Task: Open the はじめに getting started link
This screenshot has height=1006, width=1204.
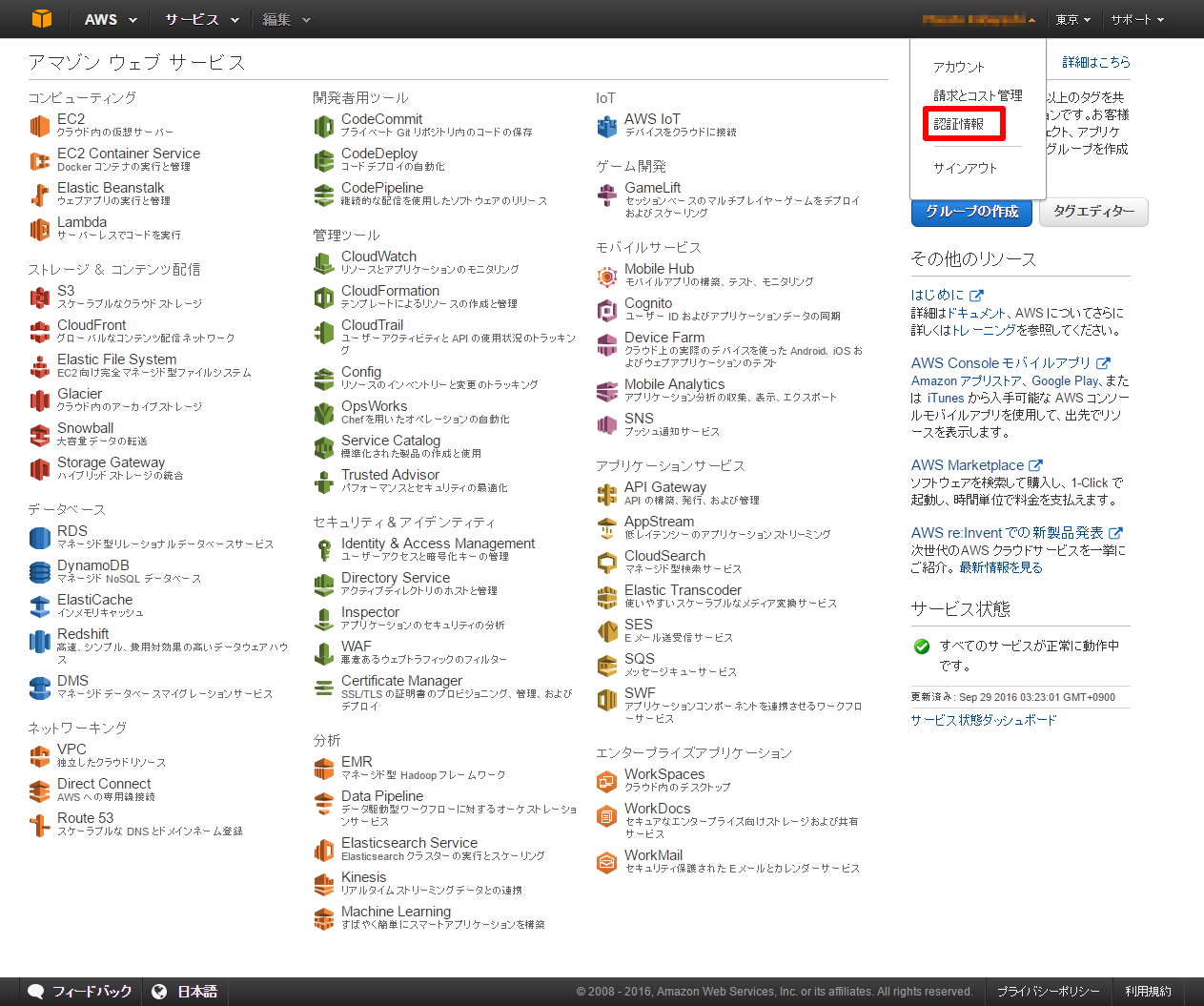Action: pos(938,295)
